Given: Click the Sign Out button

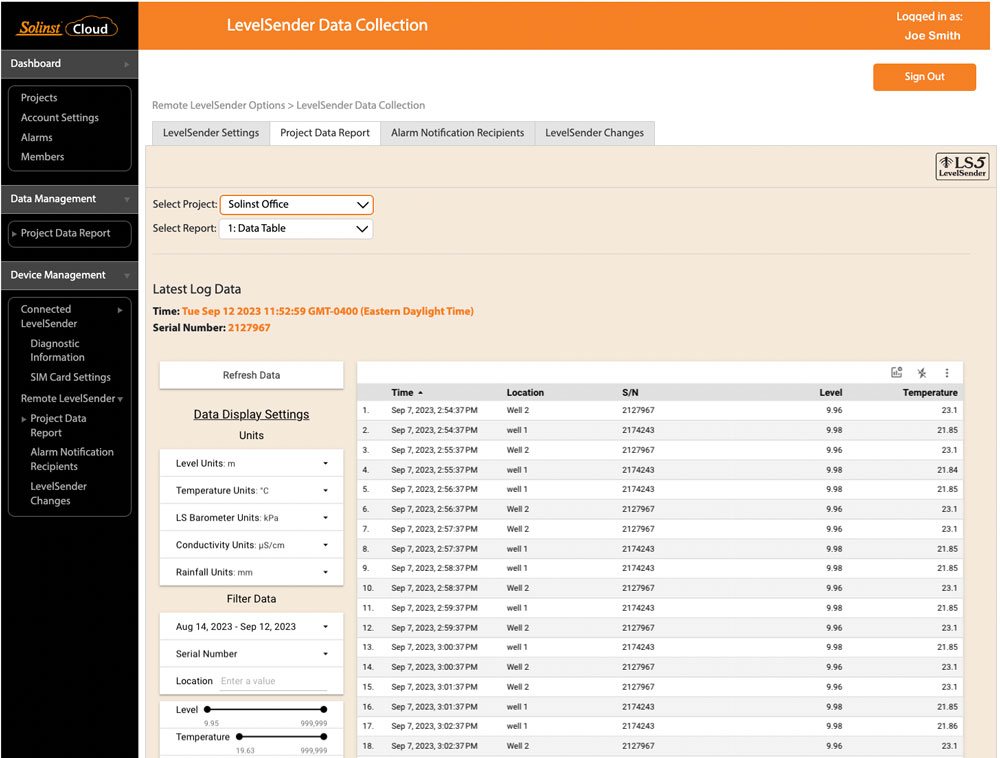Looking at the screenshot, I should click(924, 77).
